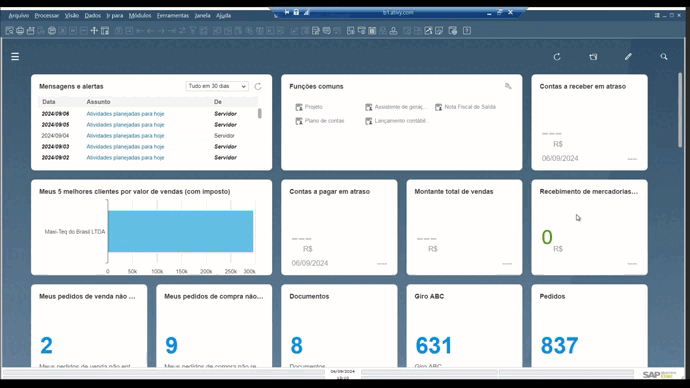
Task: Go to previous record arrow
Action: [150, 31]
